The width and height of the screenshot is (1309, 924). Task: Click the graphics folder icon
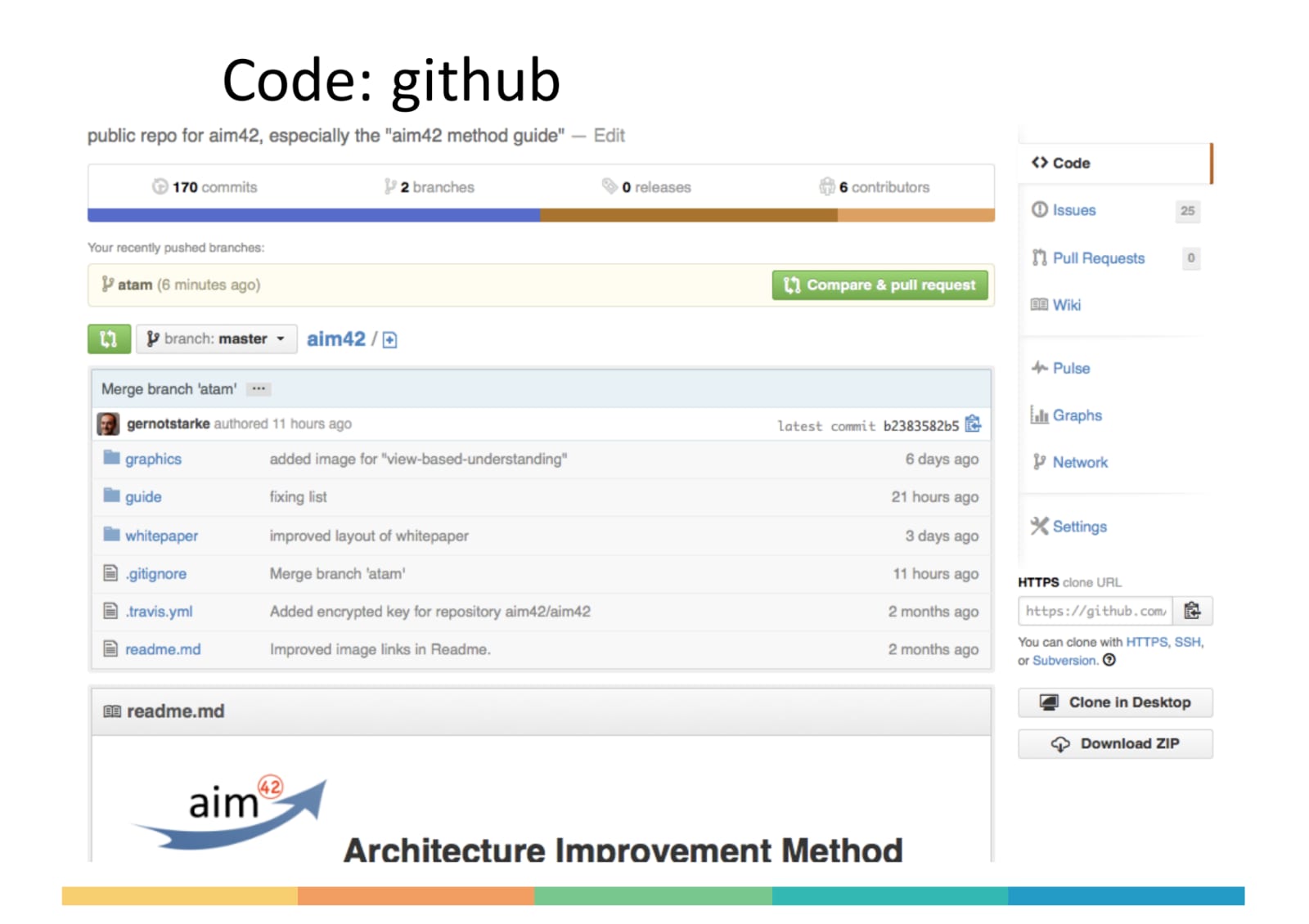pyautogui.click(x=112, y=457)
